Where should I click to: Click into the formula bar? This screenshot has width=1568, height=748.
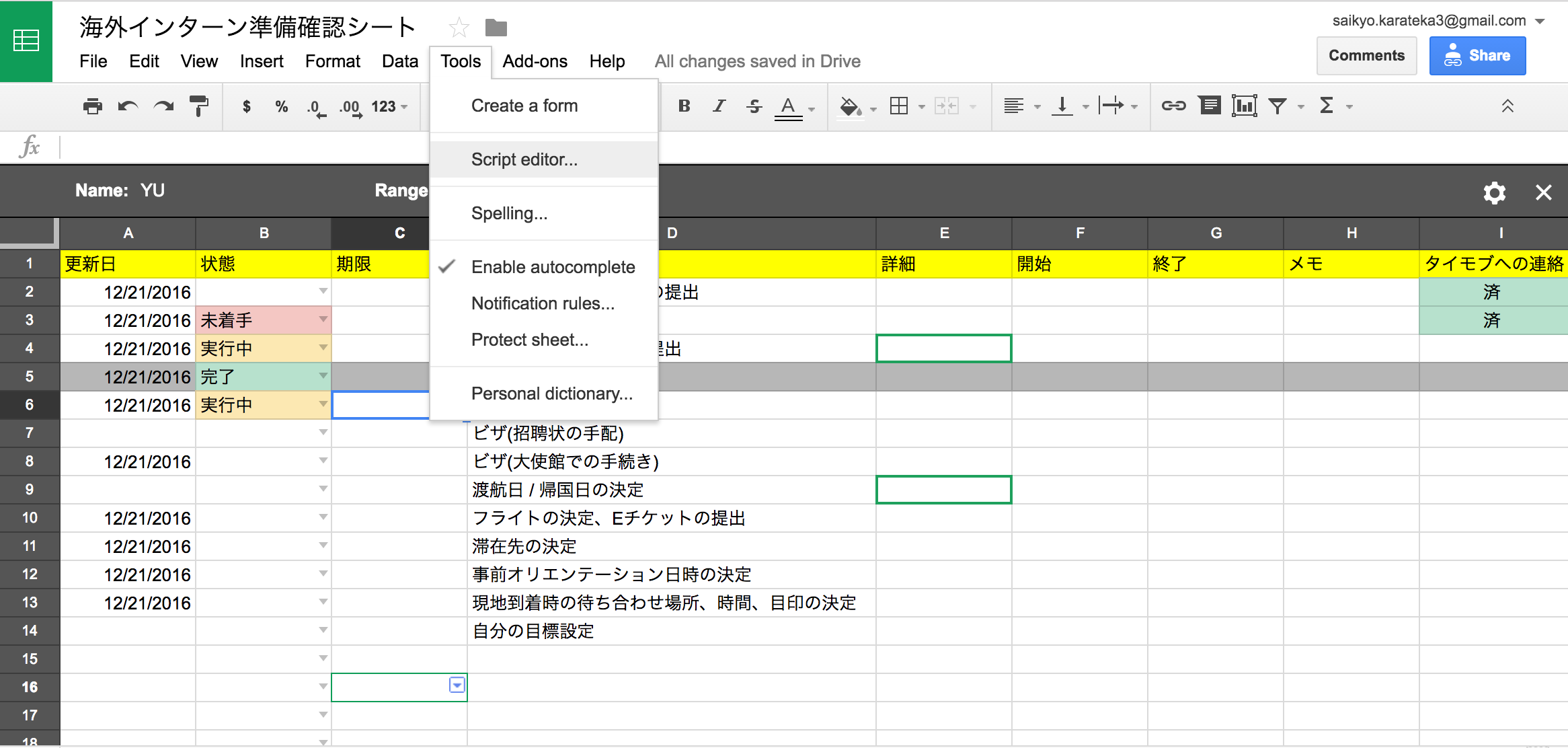coord(814,147)
